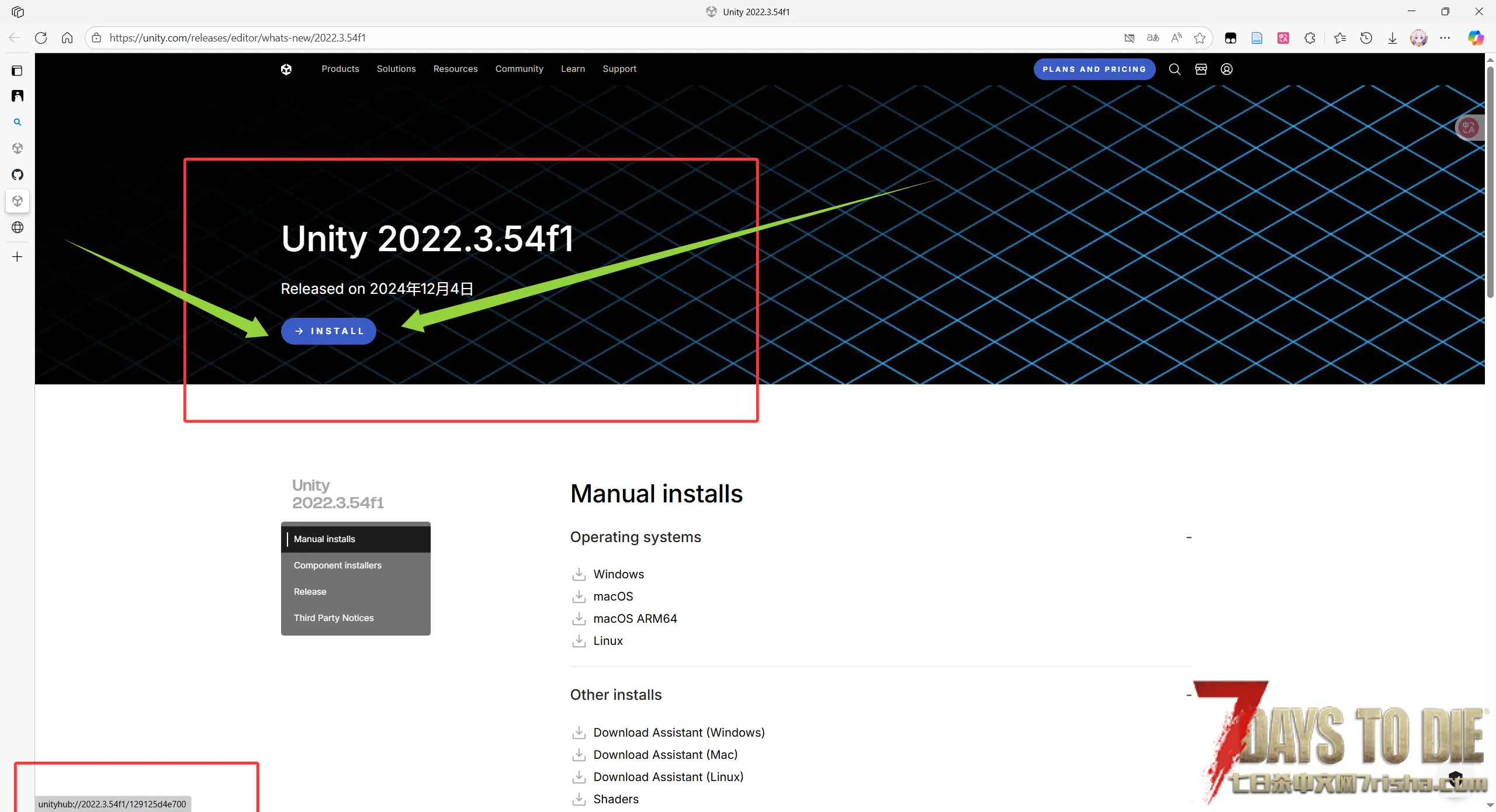Open the Favorites list icon
Viewport: 1496px width, 812px height.
pos(1340,38)
